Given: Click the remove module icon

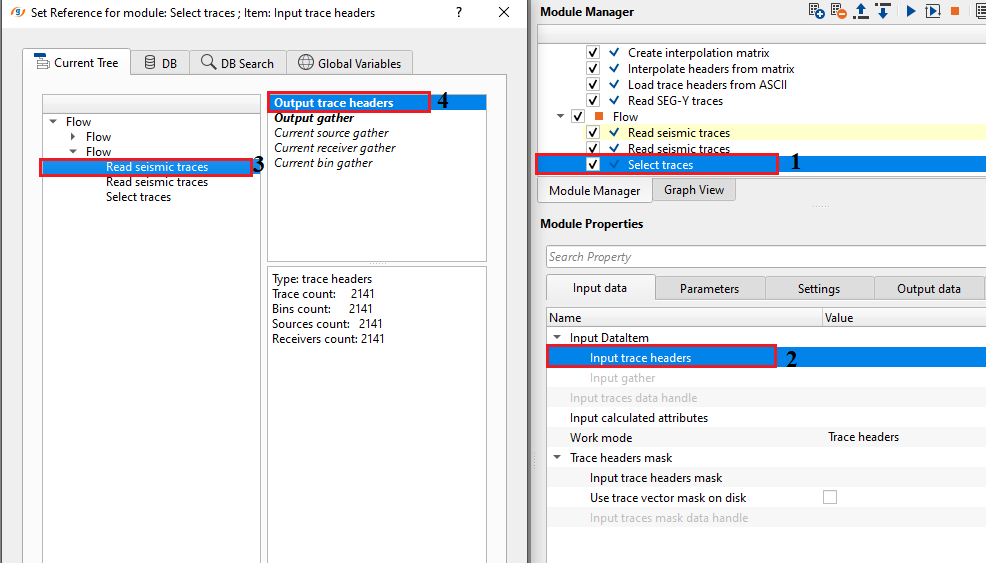Looking at the screenshot, I should pos(839,11).
